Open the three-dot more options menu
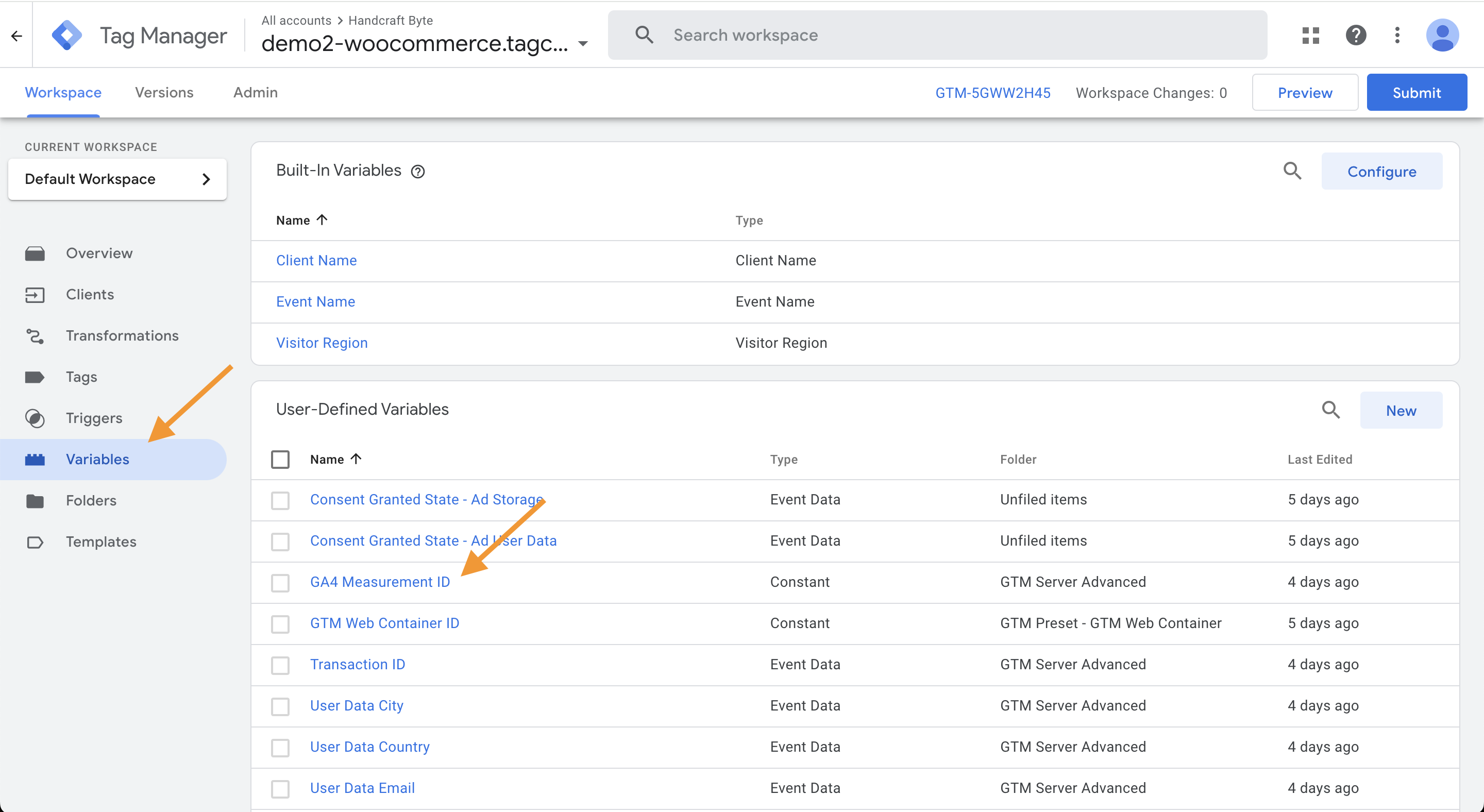The image size is (1484, 812). (1397, 36)
